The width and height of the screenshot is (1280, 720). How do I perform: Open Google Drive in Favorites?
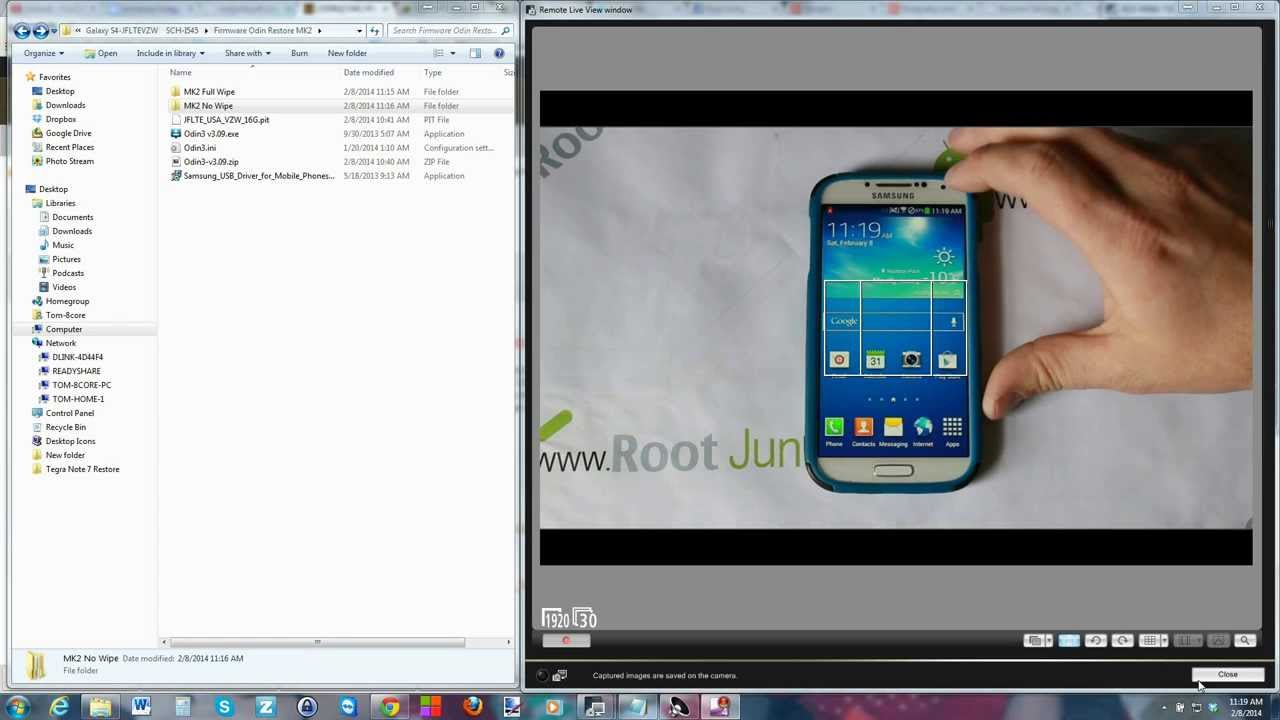click(x=68, y=133)
